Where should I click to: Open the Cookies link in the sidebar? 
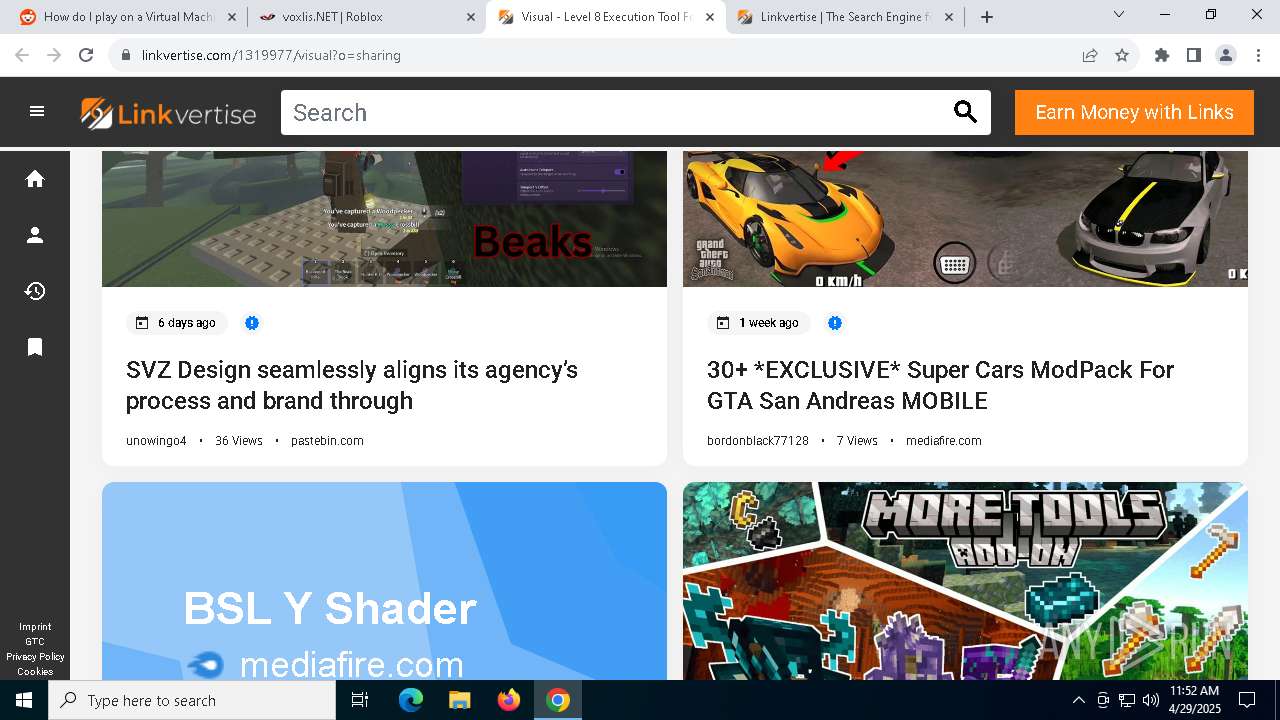(35, 672)
